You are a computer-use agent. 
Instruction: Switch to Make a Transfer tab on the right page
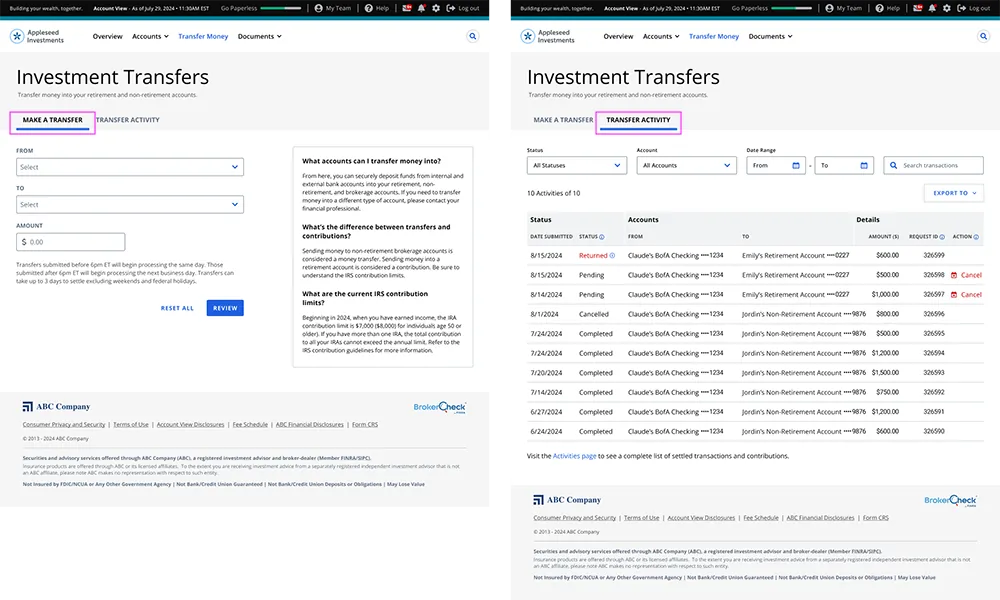tap(563, 120)
